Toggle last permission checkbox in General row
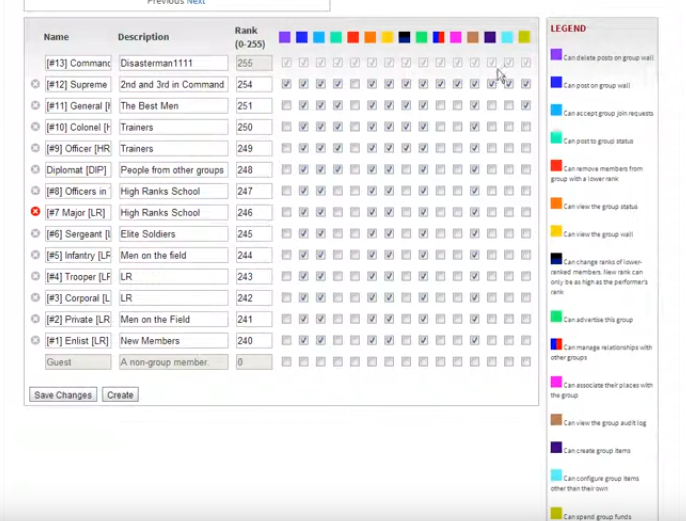686x521 pixels. [x=525, y=106]
